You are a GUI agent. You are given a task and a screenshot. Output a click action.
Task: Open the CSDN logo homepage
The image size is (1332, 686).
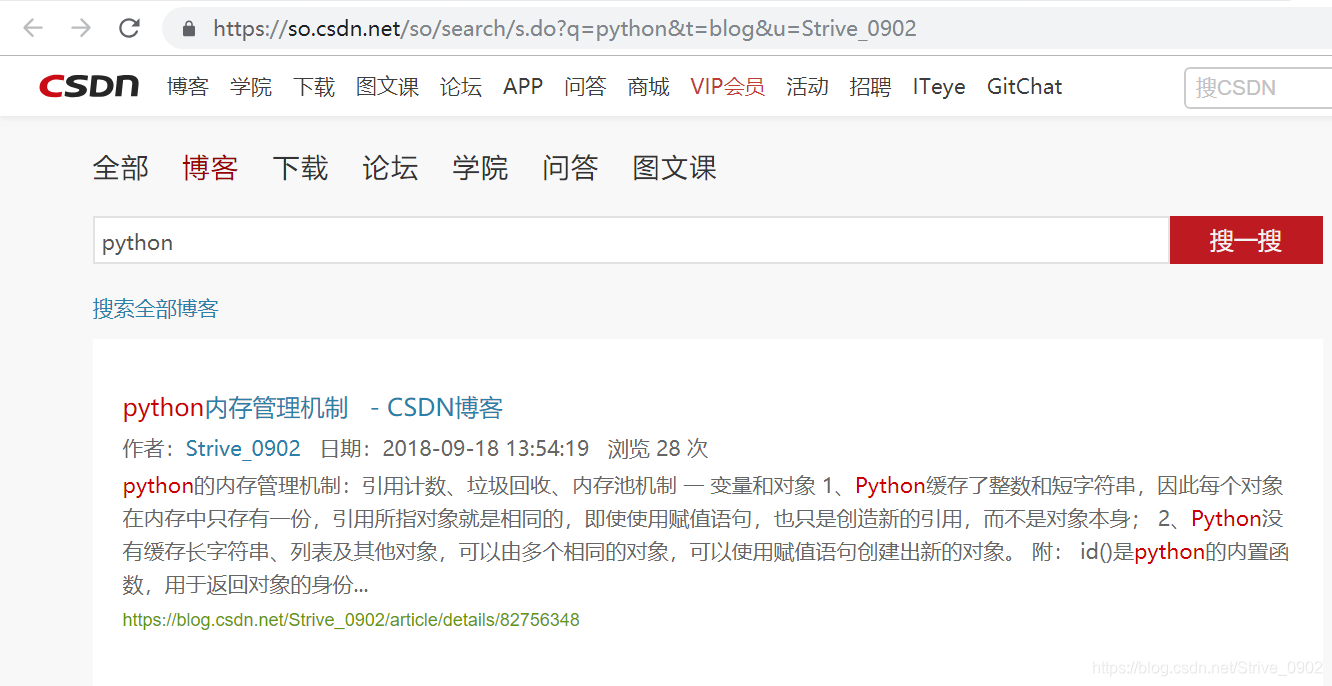click(x=89, y=86)
